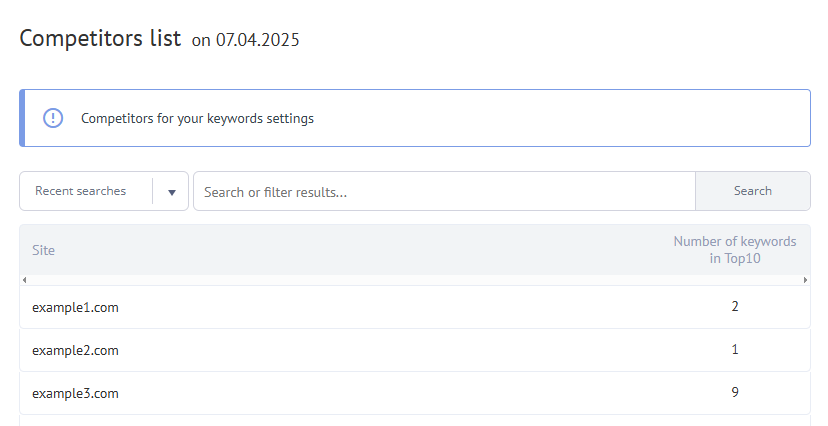
Task: Sort by Number of keywords in Top10
Action: tap(734, 250)
